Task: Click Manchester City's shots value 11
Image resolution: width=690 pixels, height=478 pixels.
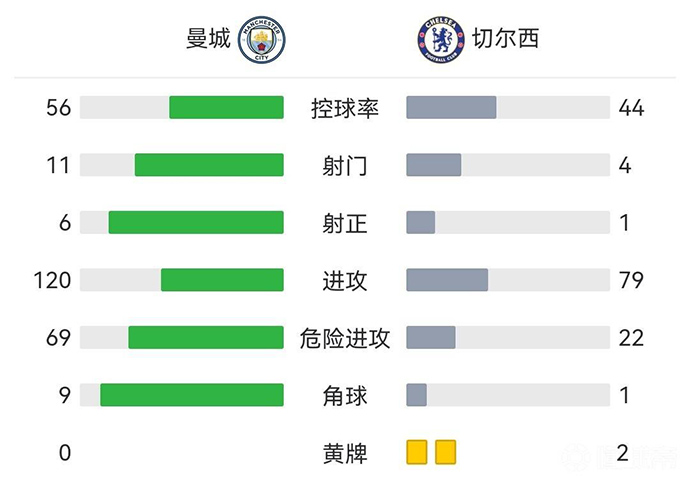Action: point(59,166)
